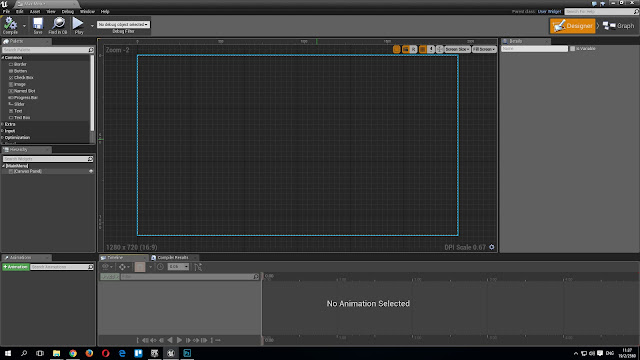Open the Screen Size dropdown

(457, 49)
